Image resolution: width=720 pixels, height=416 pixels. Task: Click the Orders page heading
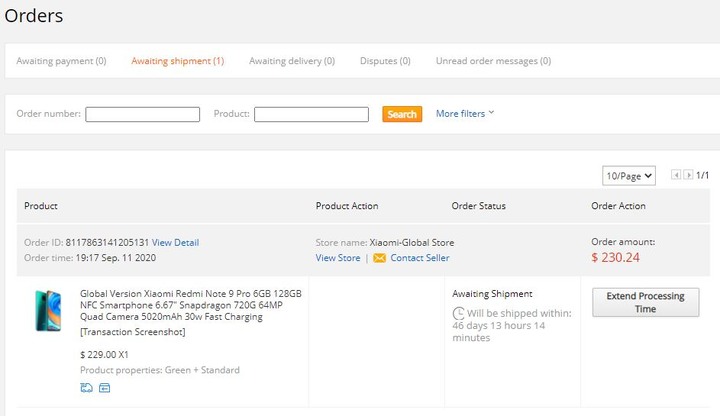34,16
